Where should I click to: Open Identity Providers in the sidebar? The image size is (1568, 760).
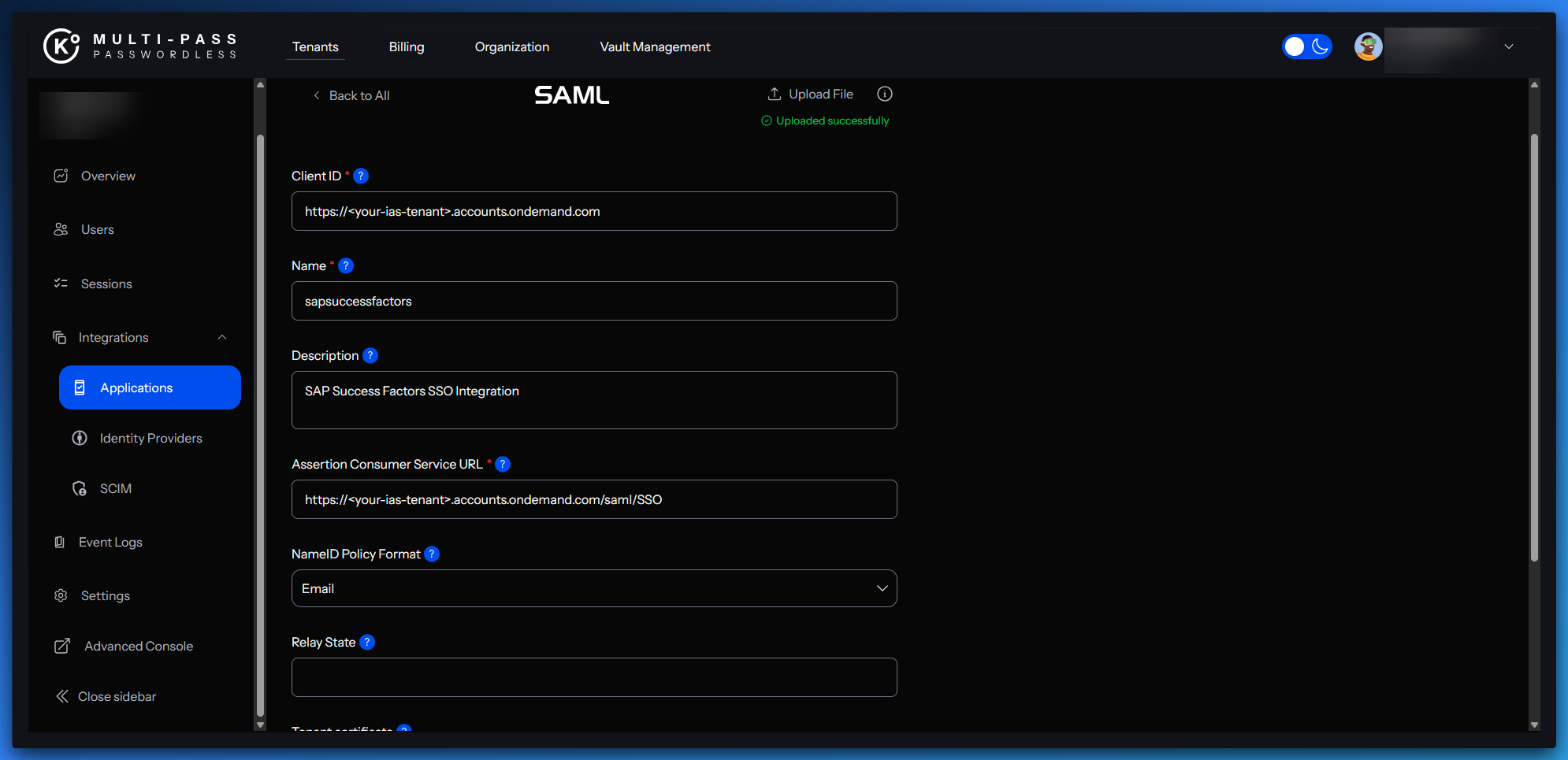tap(150, 439)
